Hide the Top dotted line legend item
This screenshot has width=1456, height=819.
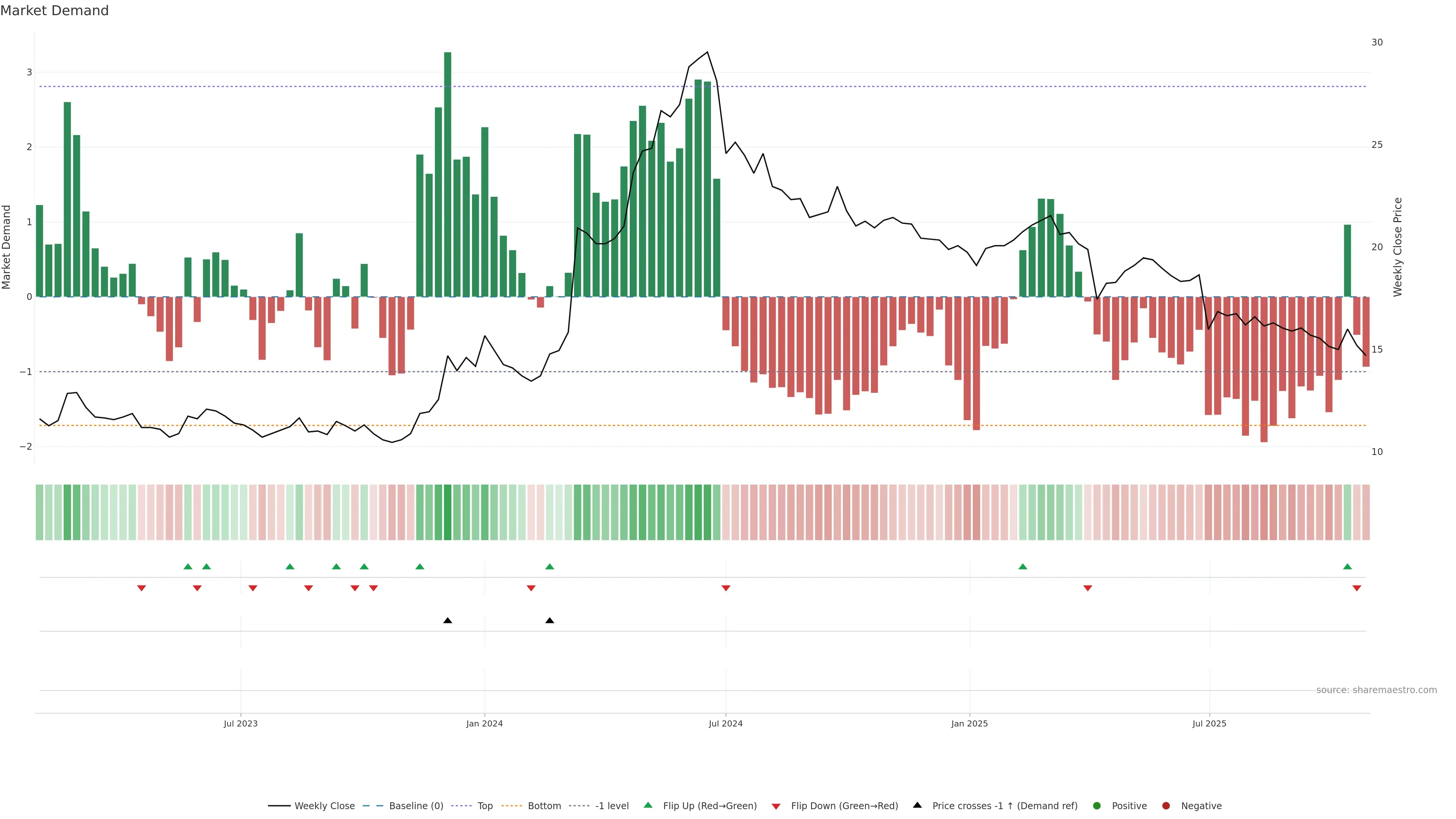click(x=485, y=806)
